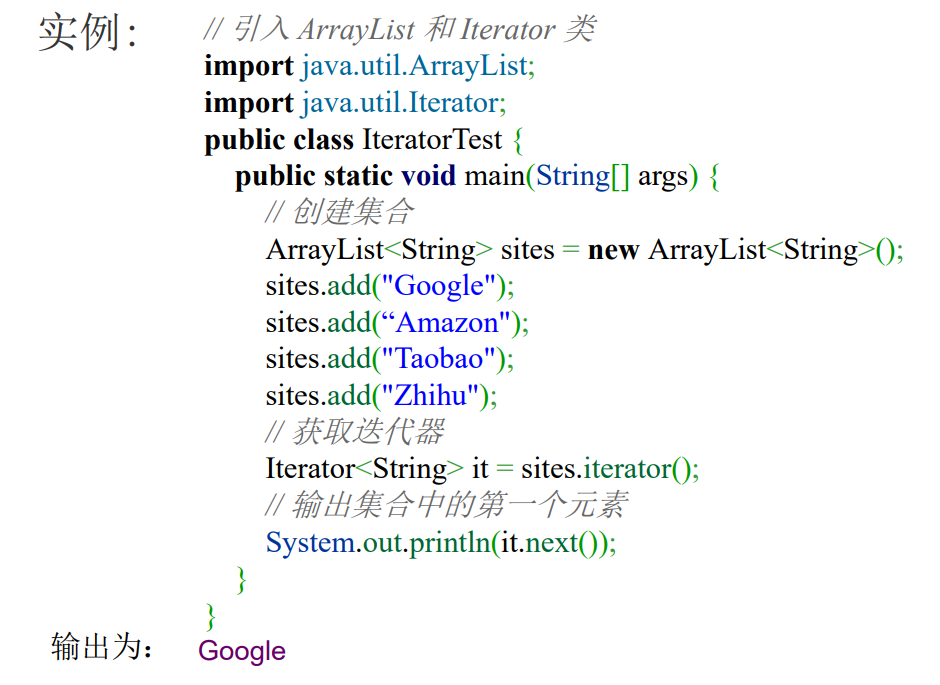Click the 输出集合中的第一个元素 comment
Viewport: 940px width, 685px height.
pyautogui.click(x=446, y=505)
